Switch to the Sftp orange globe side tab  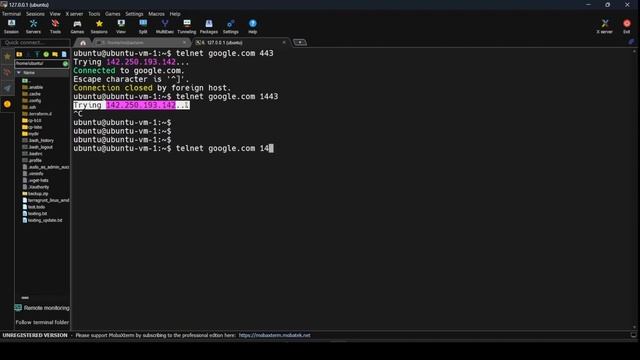7,104
